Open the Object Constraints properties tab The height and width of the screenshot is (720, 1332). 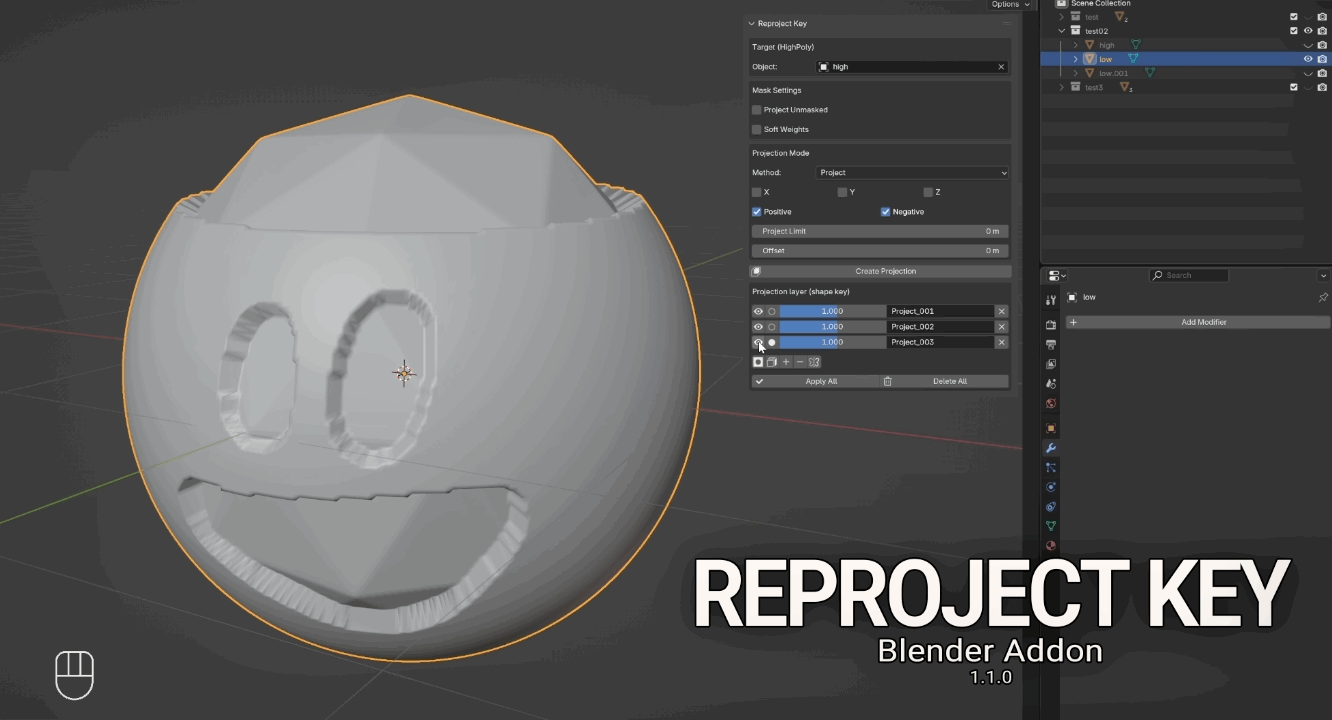point(1051,507)
